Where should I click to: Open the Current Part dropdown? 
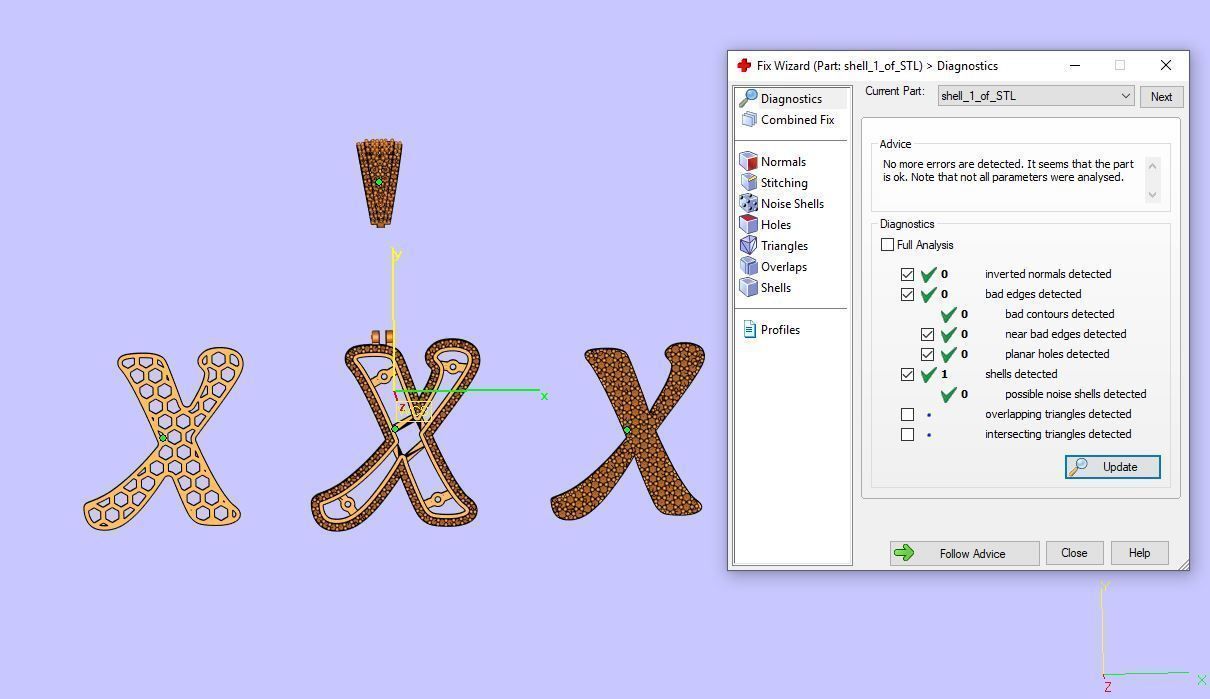1035,96
